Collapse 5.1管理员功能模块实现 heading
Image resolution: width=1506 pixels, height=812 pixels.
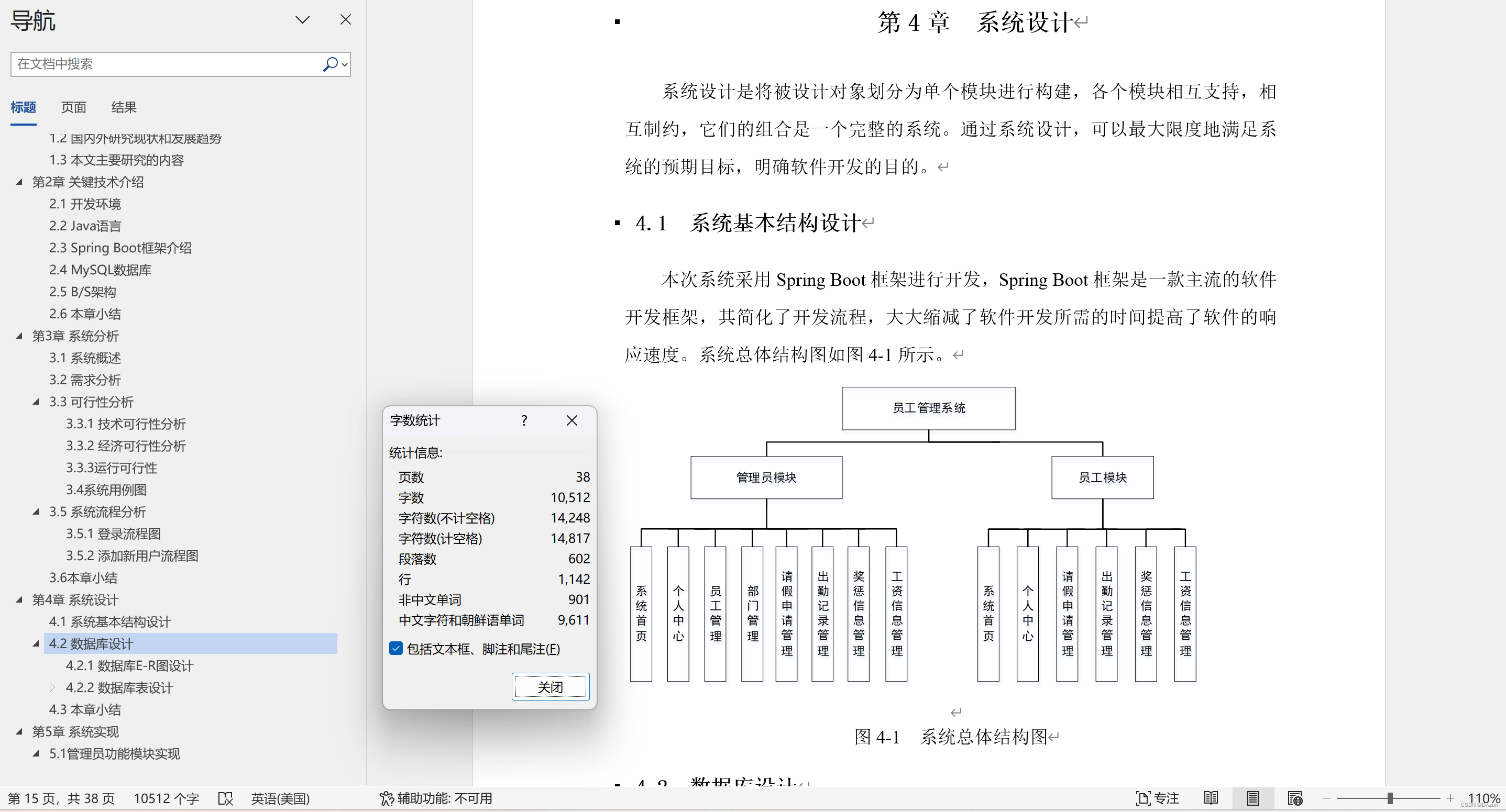click(x=36, y=753)
